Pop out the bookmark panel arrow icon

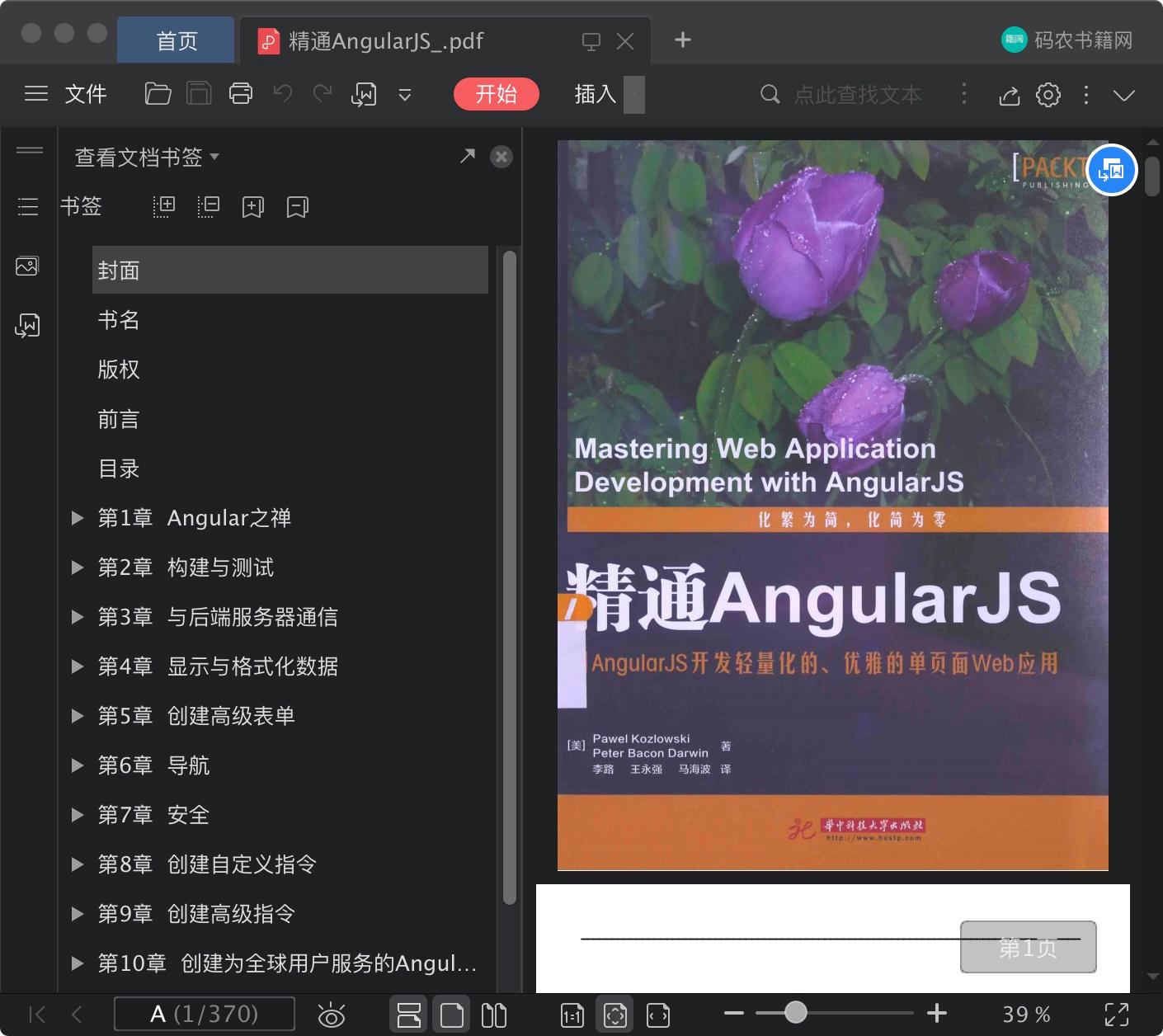tap(468, 155)
